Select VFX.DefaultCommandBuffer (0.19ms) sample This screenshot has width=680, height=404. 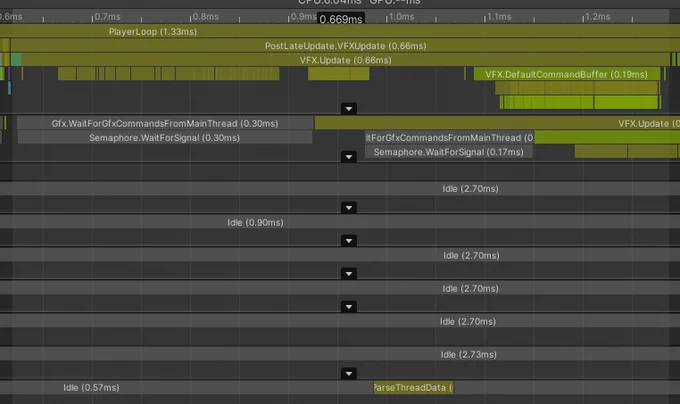coord(566,74)
